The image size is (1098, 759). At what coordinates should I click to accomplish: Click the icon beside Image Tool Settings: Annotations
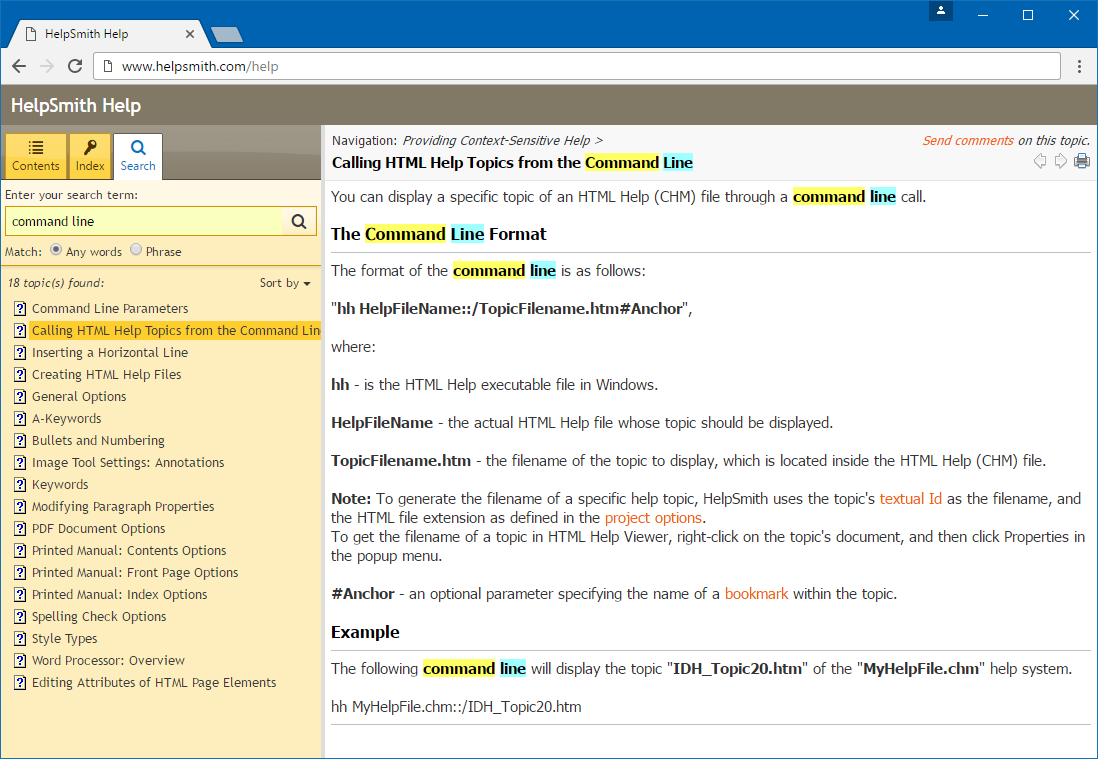click(20, 463)
